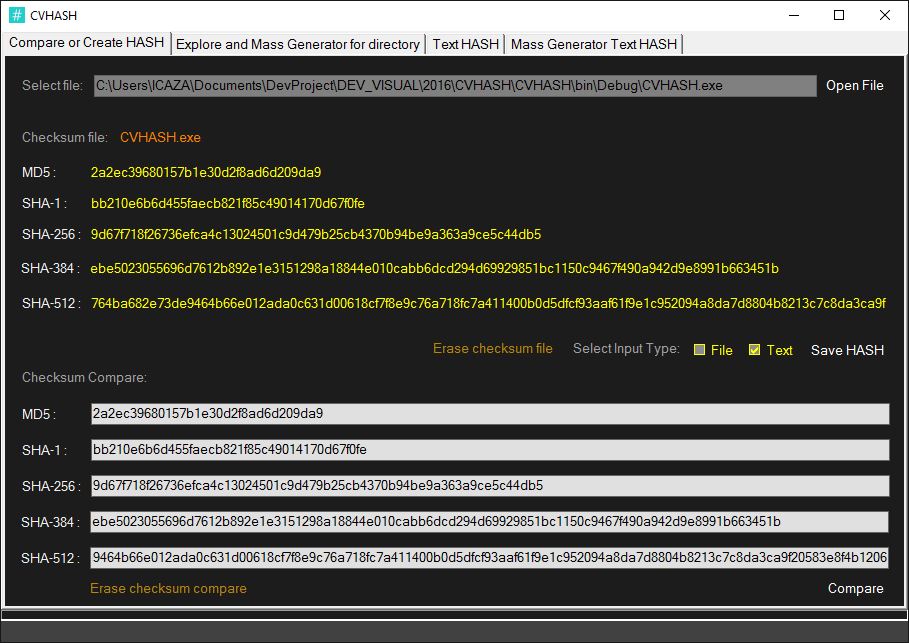Viewport: 909px width, 643px height.
Task: Switch to Compare or Create HASH tab
Action: tap(87, 43)
